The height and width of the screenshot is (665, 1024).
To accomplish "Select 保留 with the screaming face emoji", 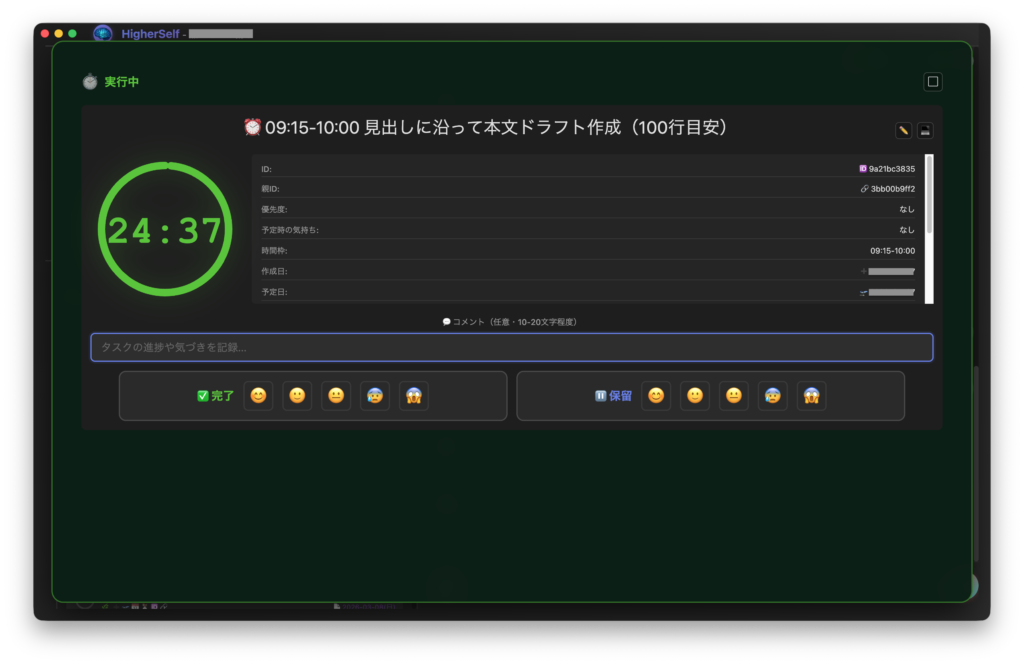I will tap(812, 396).
